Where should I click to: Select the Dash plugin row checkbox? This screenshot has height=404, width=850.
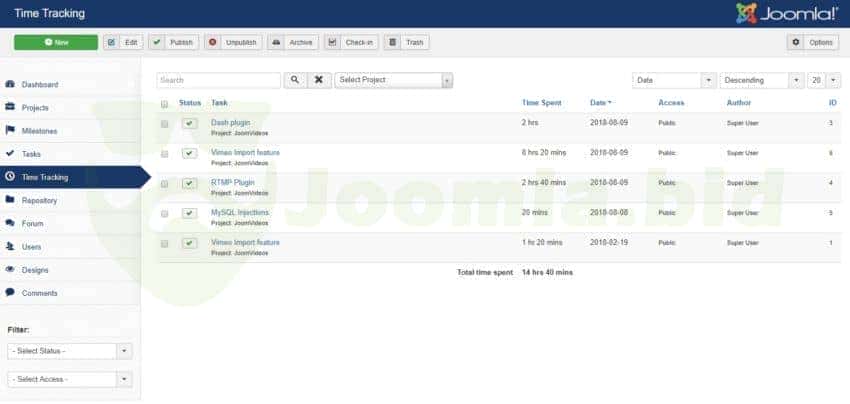(165, 123)
